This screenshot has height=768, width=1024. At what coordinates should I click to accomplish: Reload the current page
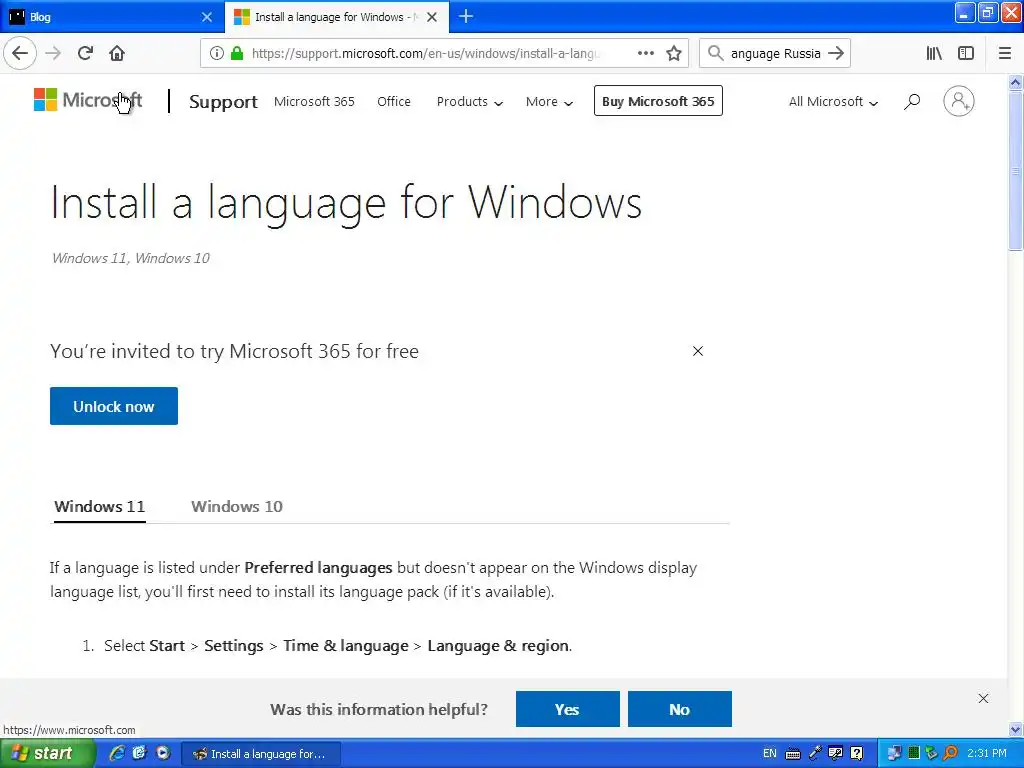[x=85, y=53]
